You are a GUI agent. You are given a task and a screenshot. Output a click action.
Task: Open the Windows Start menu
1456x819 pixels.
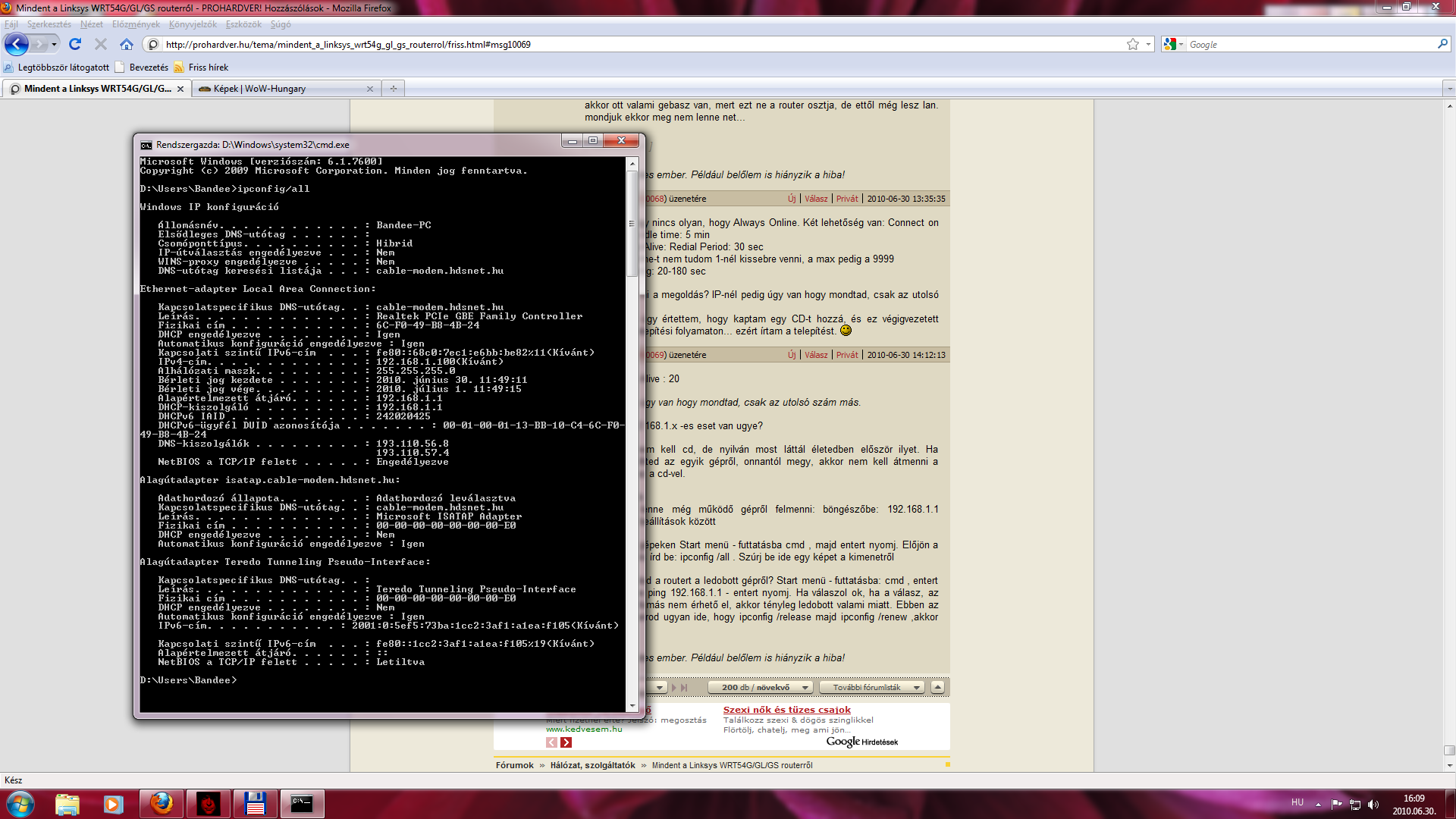(x=20, y=804)
